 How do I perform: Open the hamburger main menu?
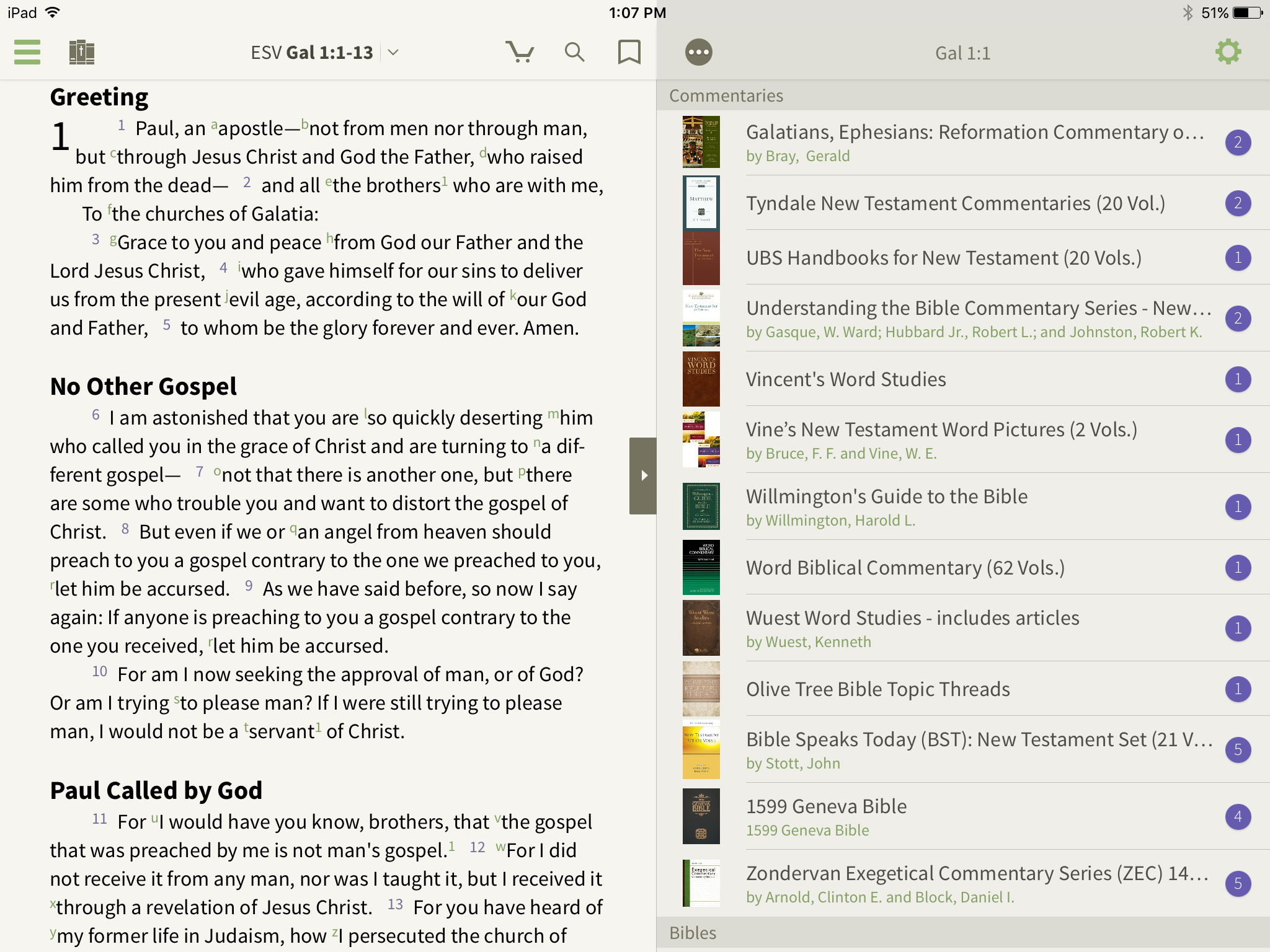coord(27,52)
